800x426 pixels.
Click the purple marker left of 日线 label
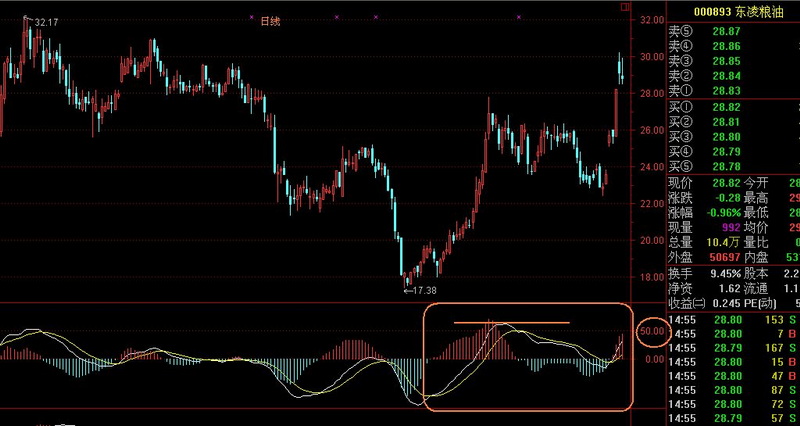coord(251,18)
